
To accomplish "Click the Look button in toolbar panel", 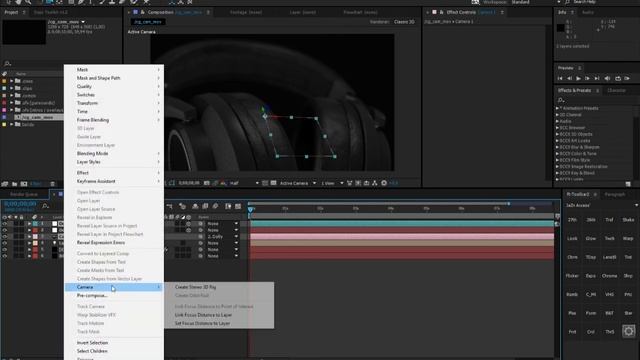I will click(x=572, y=238).
